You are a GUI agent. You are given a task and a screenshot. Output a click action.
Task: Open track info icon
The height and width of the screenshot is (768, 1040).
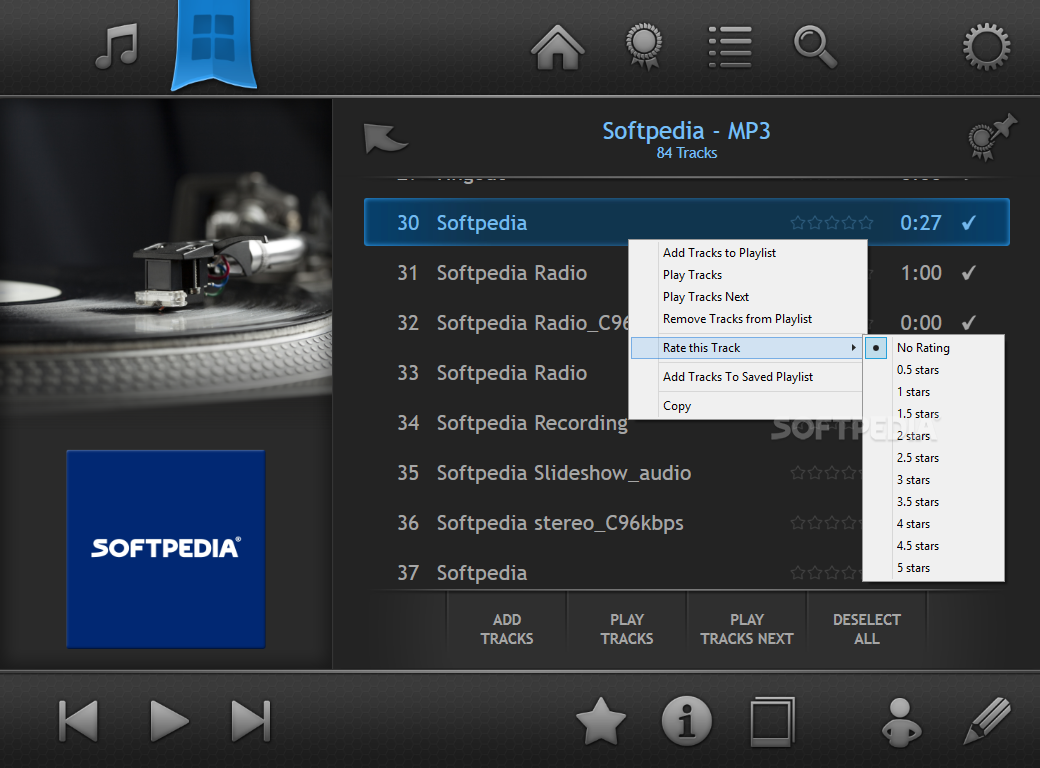(686, 721)
